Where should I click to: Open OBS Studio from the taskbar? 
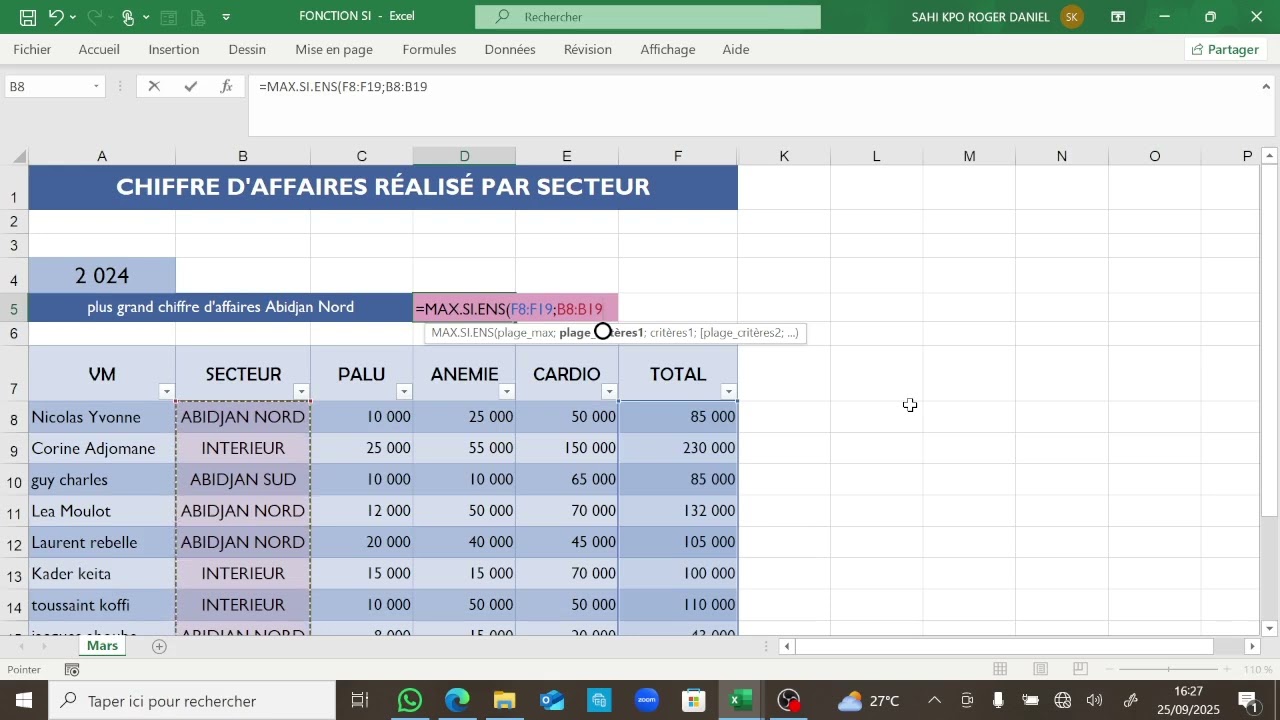click(x=790, y=701)
